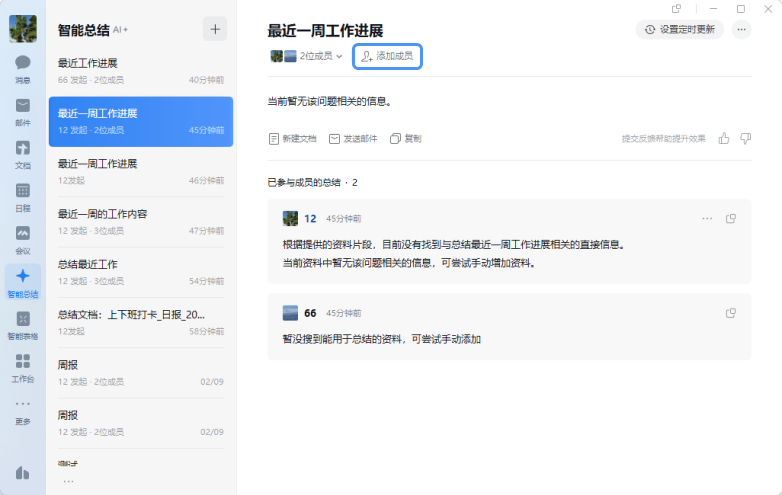Click the thumbs-up feedback icon
782x495 pixels.
[x=724, y=139]
